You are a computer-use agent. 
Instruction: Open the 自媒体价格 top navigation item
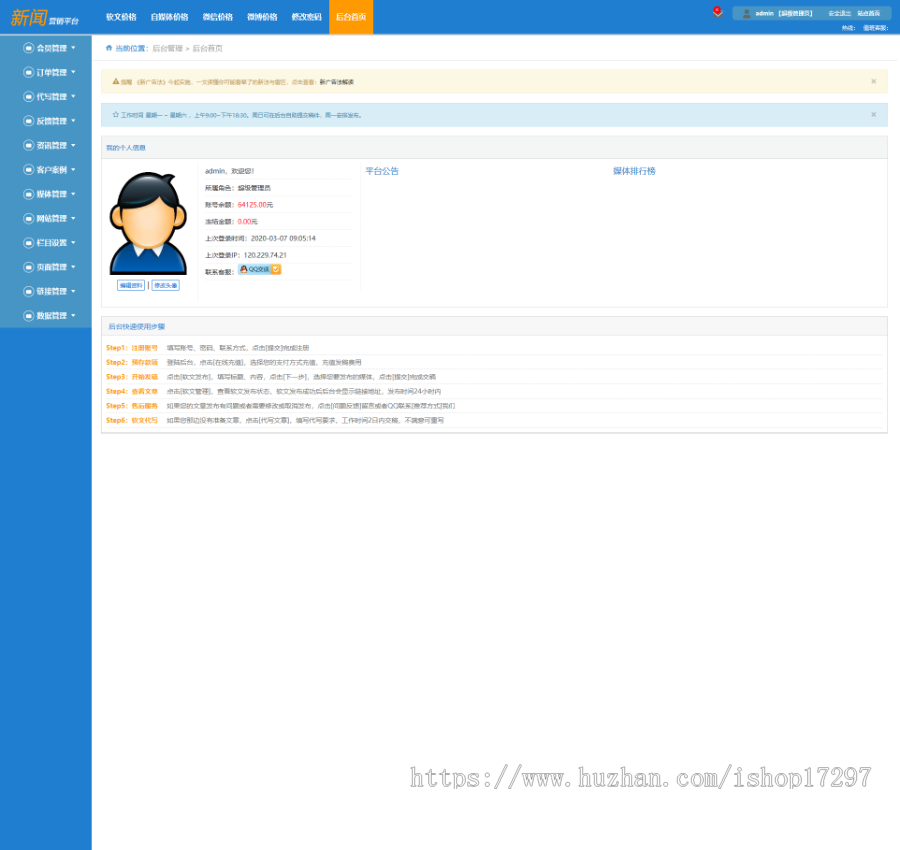[169, 17]
